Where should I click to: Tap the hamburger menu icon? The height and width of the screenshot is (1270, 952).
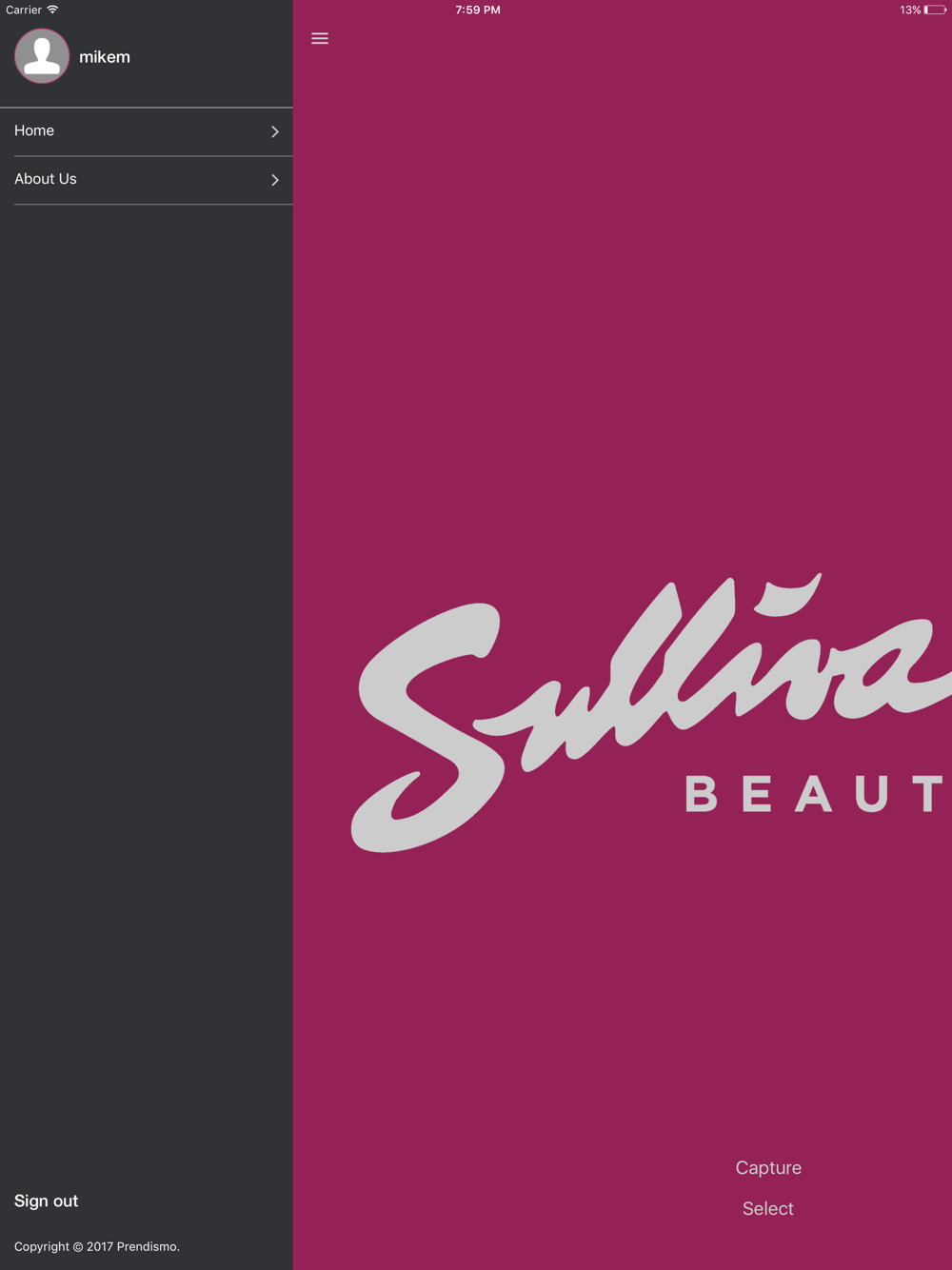[x=320, y=38]
